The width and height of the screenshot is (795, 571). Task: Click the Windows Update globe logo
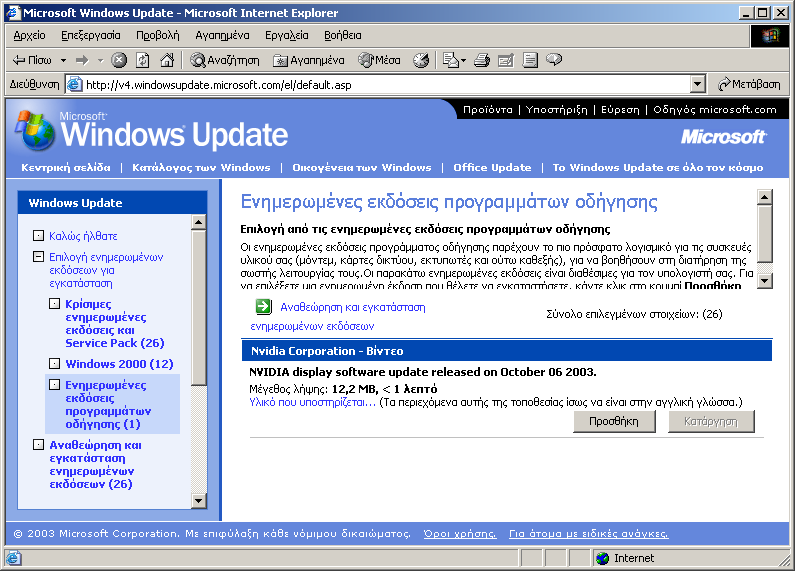click(33, 131)
